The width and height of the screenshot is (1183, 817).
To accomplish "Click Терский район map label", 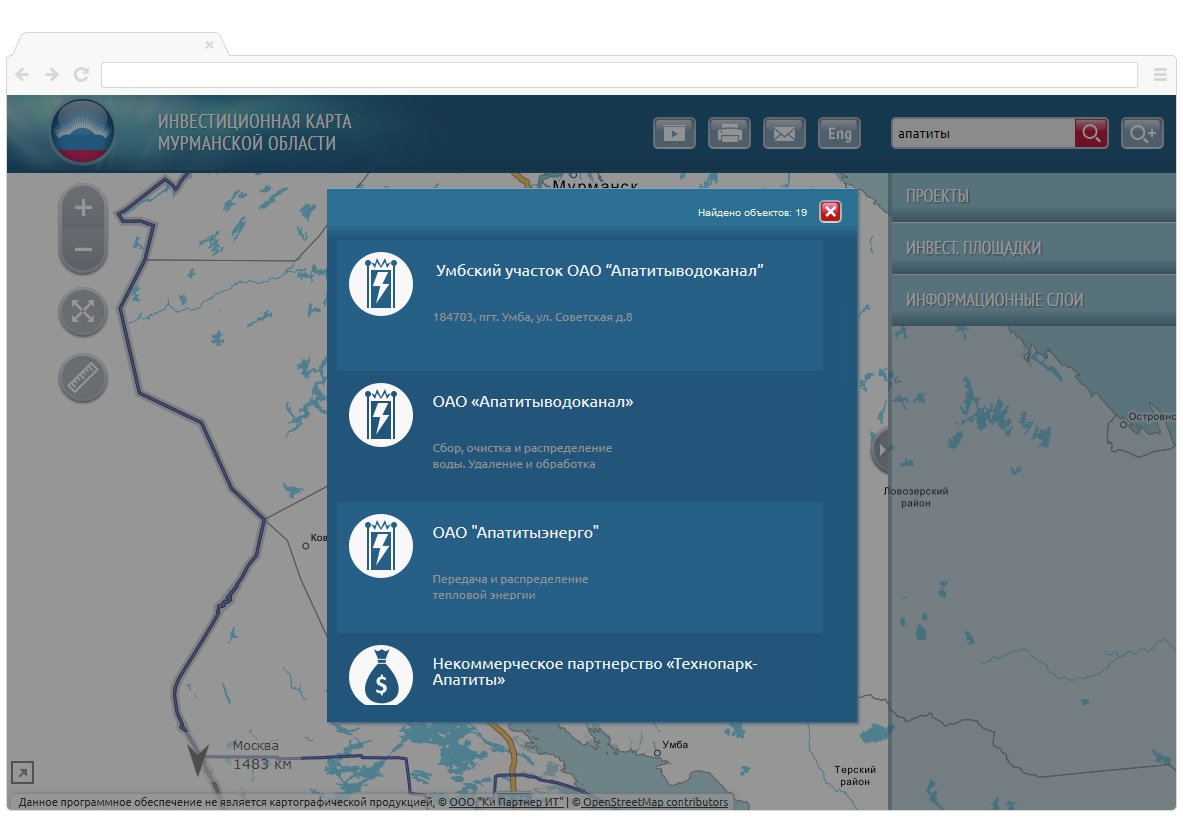I will pyautogui.click(x=855, y=776).
